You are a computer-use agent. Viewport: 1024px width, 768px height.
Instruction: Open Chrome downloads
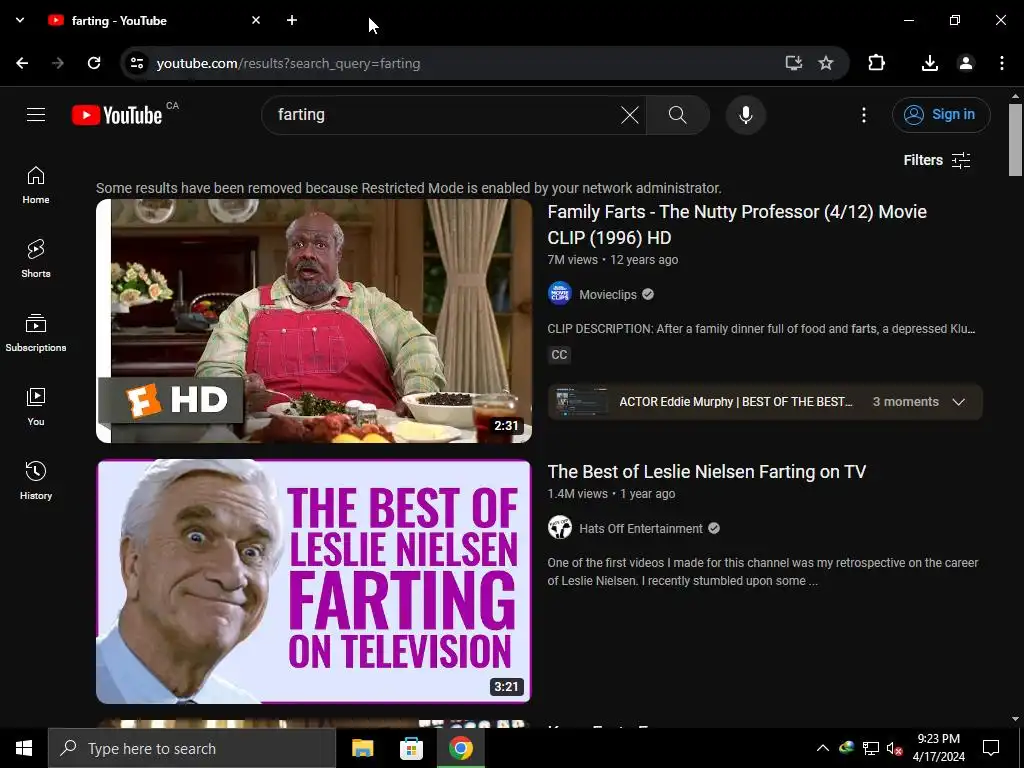pos(930,63)
